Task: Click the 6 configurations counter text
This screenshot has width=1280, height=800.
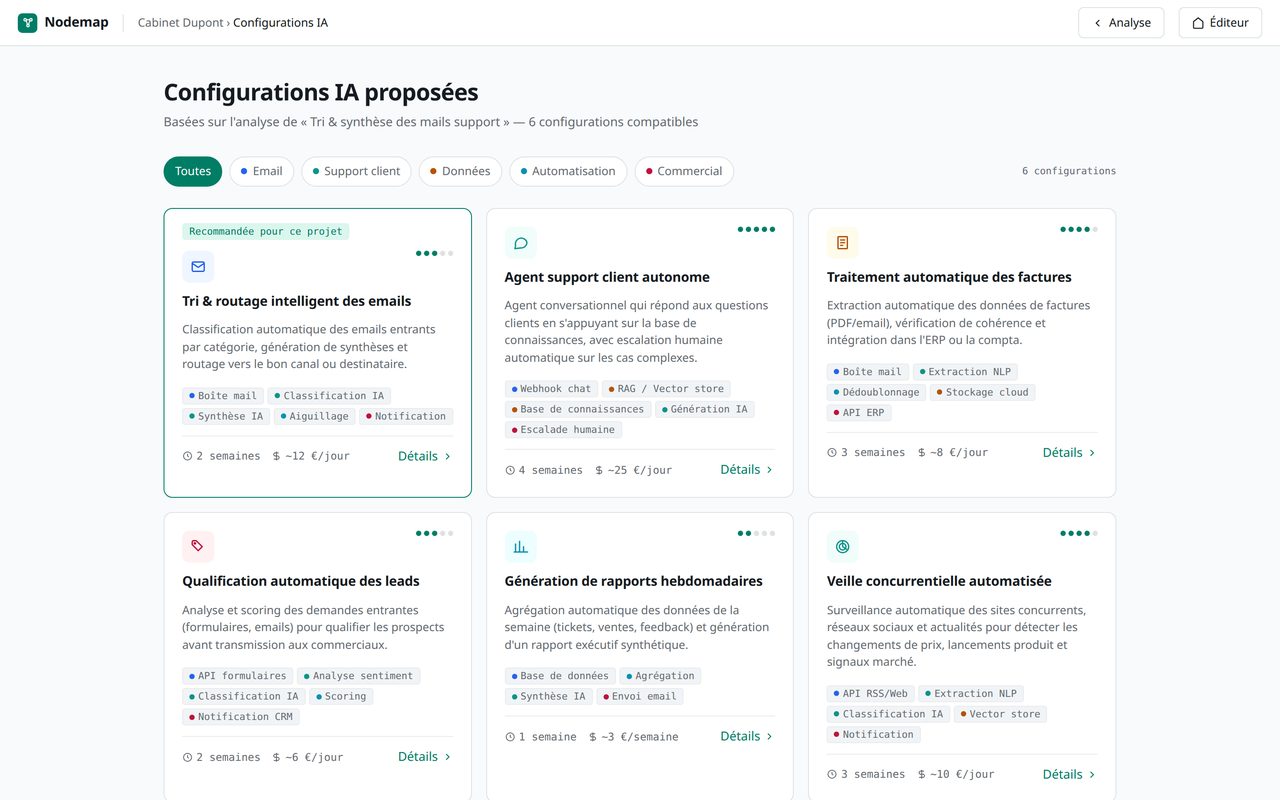Action: [x=1069, y=171]
